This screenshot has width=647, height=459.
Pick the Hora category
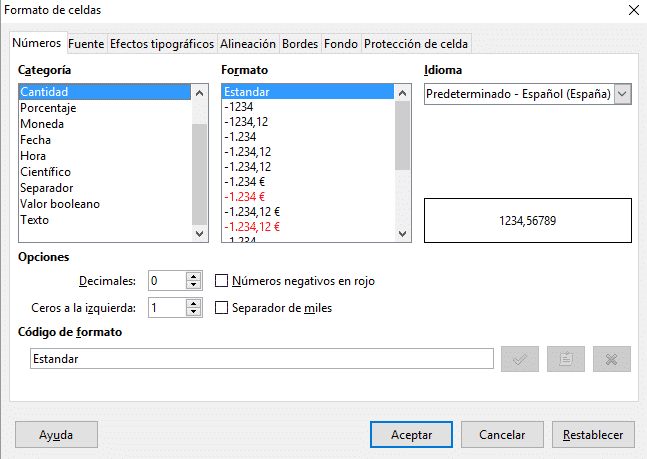[105, 156]
